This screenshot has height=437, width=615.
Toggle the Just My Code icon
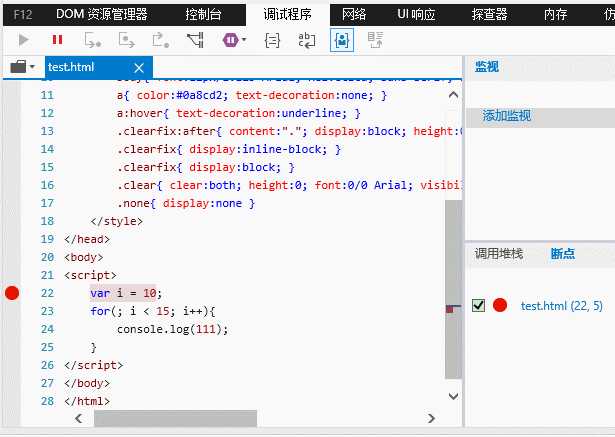coord(342,40)
